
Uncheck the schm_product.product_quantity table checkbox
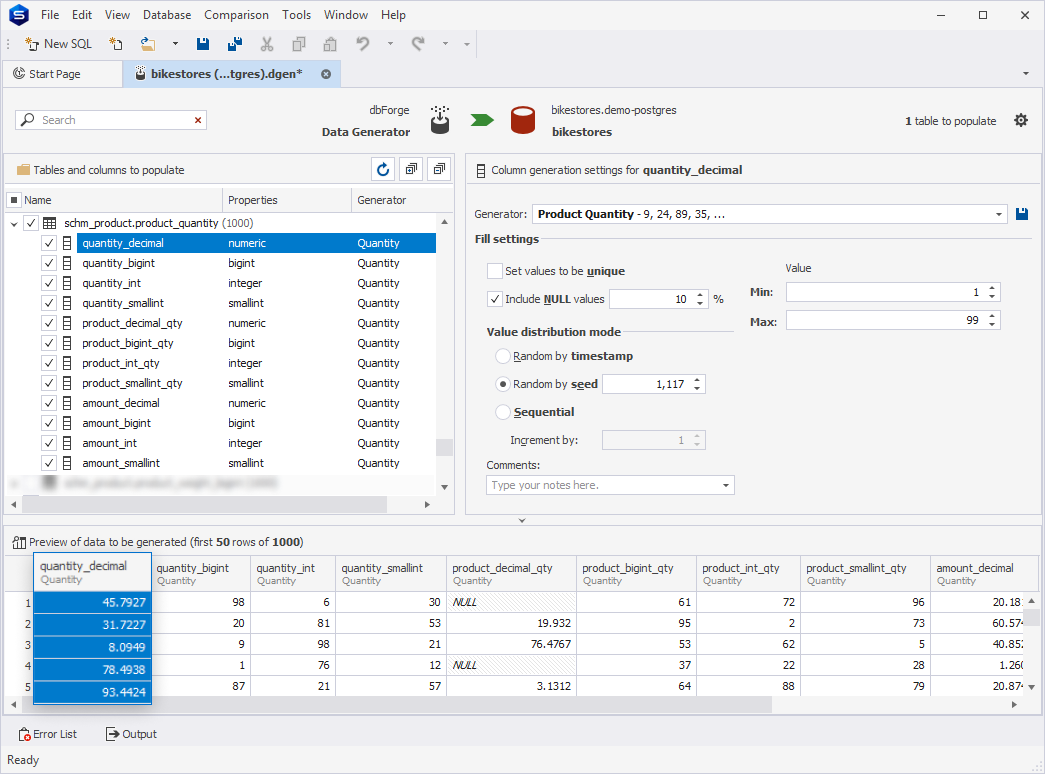click(x=31, y=223)
